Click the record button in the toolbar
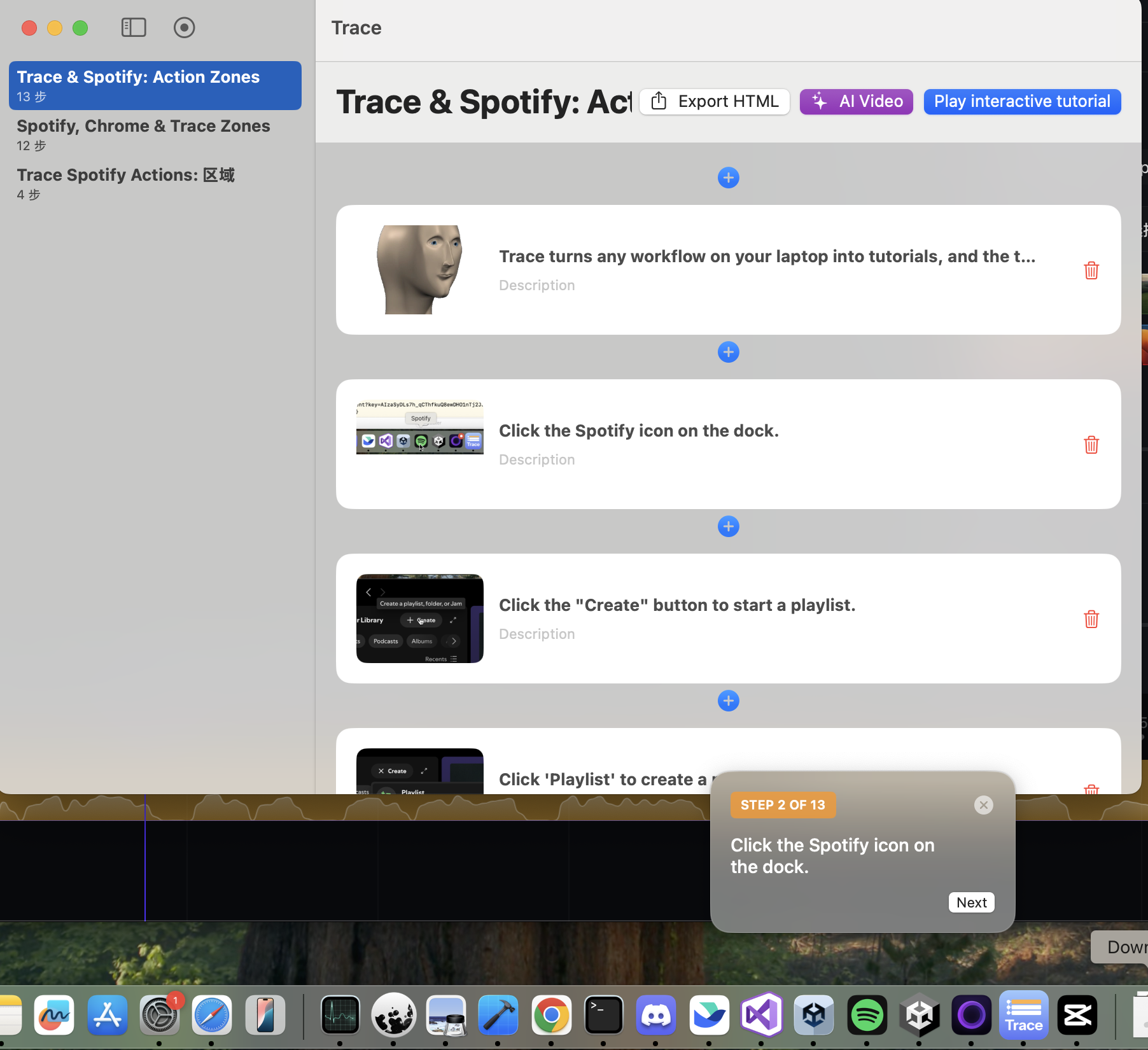 pyautogui.click(x=184, y=27)
